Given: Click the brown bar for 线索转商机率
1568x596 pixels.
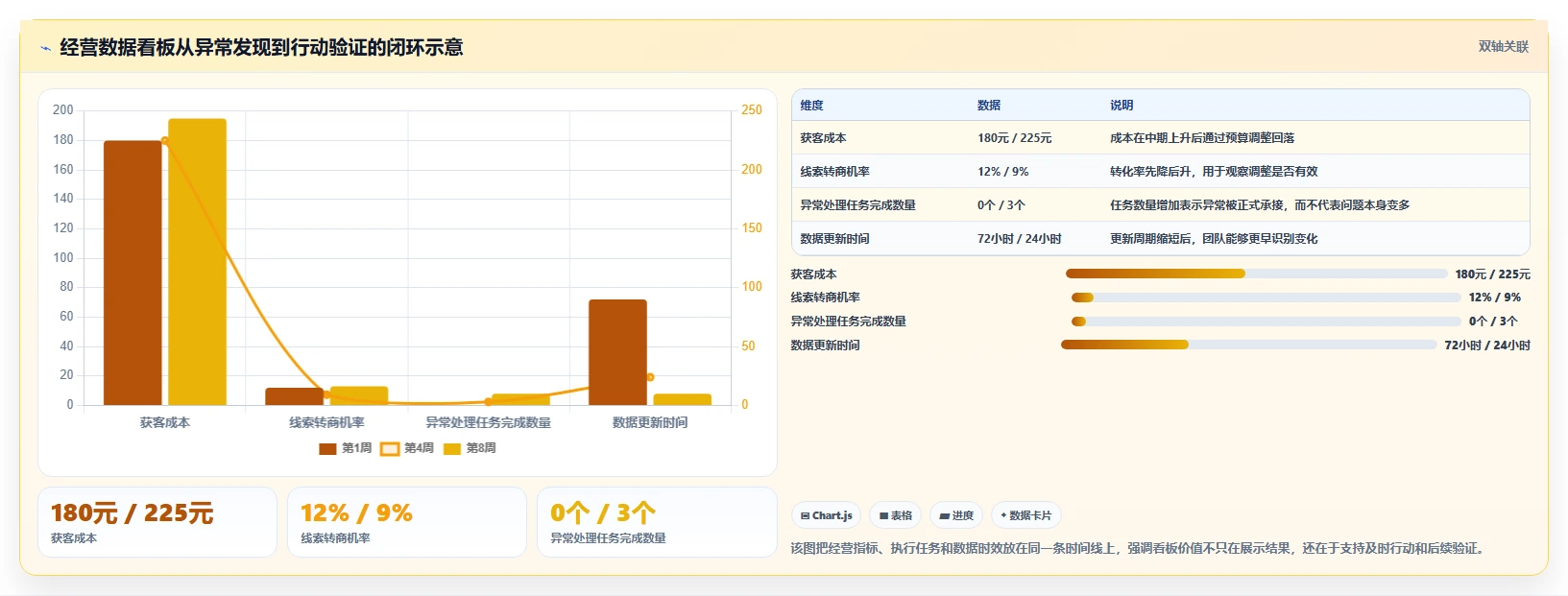Looking at the screenshot, I should [x=295, y=396].
